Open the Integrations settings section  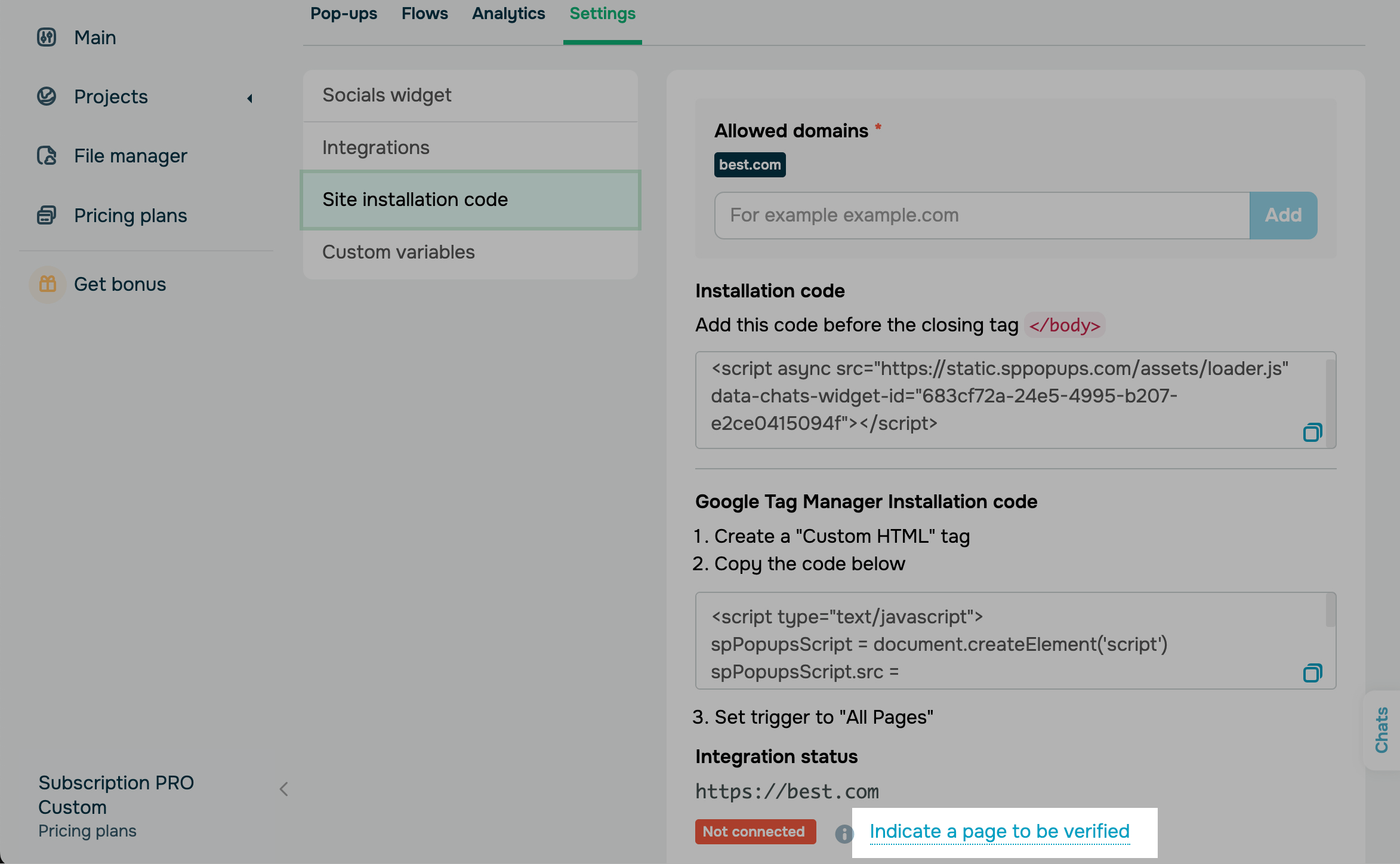[x=375, y=147]
